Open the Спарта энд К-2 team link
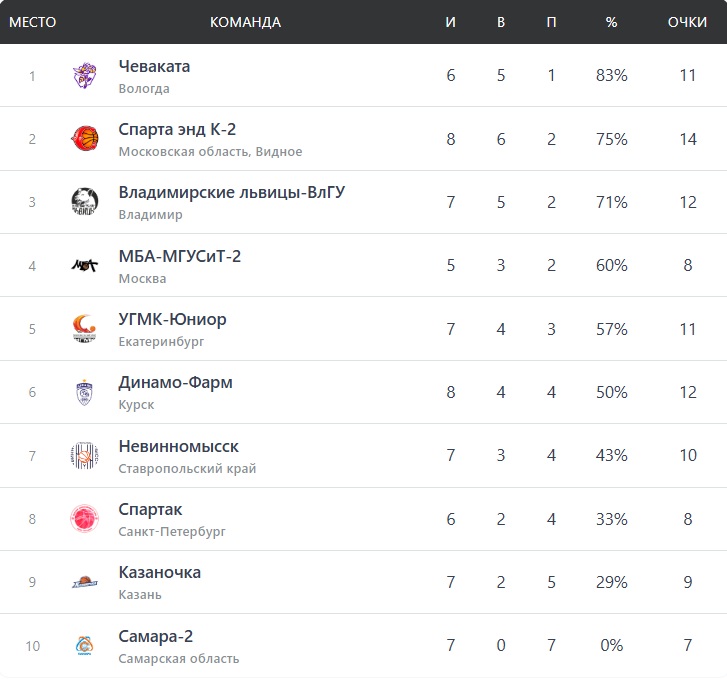Image resolution: width=727 pixels, height=679 pixels. (177, 129)
